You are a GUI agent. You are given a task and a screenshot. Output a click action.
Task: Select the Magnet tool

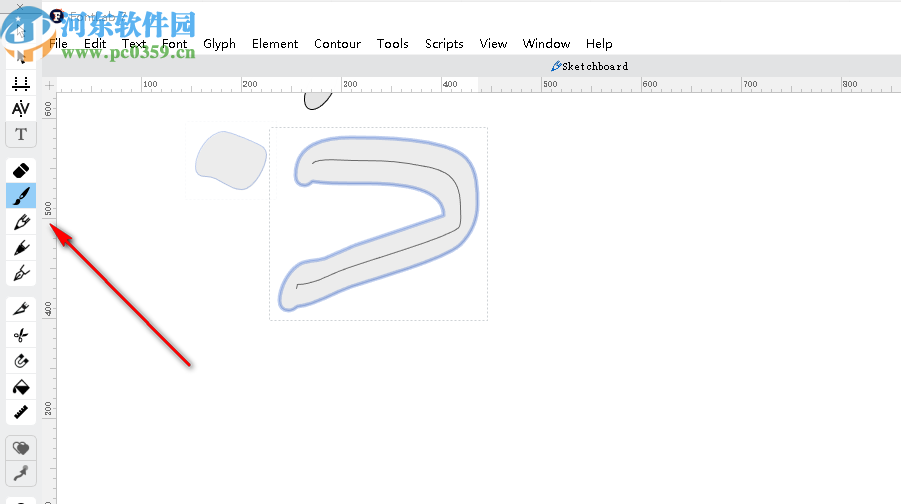[21, 361]
